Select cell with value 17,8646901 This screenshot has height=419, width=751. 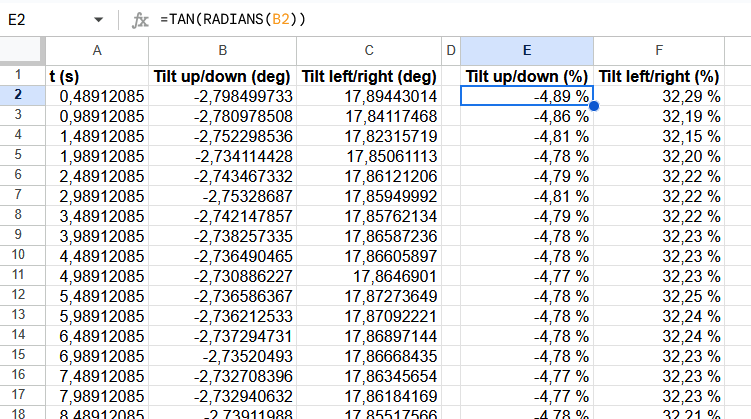(x=369, y=275)
